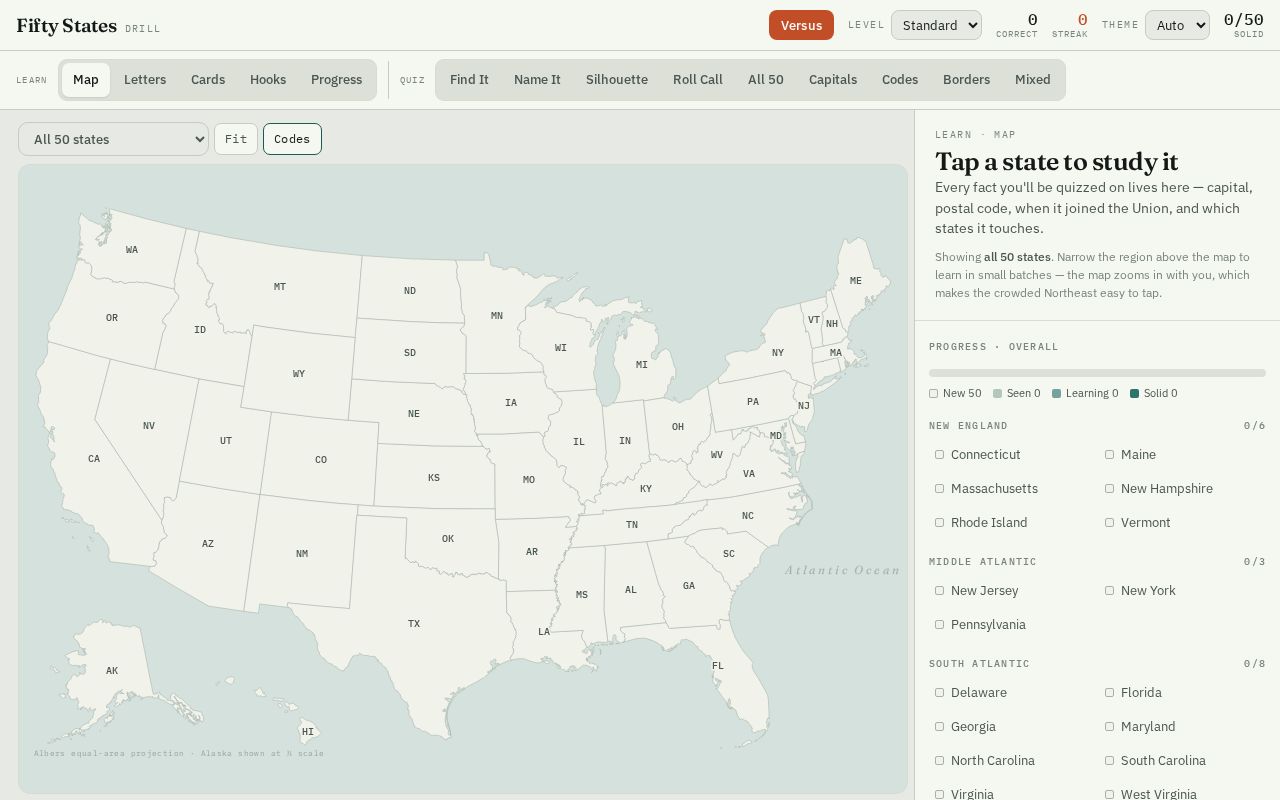Tap Texas (TX) on the map
The height and width of the screenshot is (800, 1280).
click(x=414, y=624)
